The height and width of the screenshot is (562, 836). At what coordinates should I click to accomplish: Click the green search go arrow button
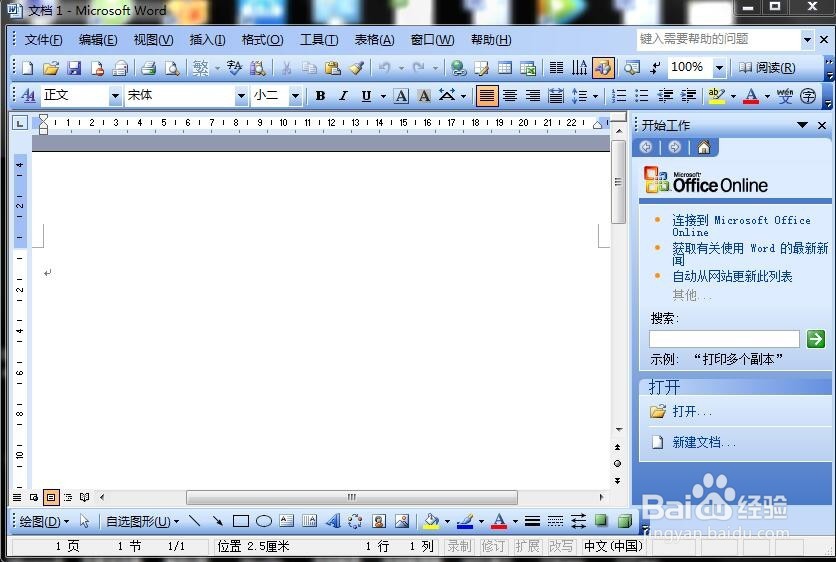[816, 339]
